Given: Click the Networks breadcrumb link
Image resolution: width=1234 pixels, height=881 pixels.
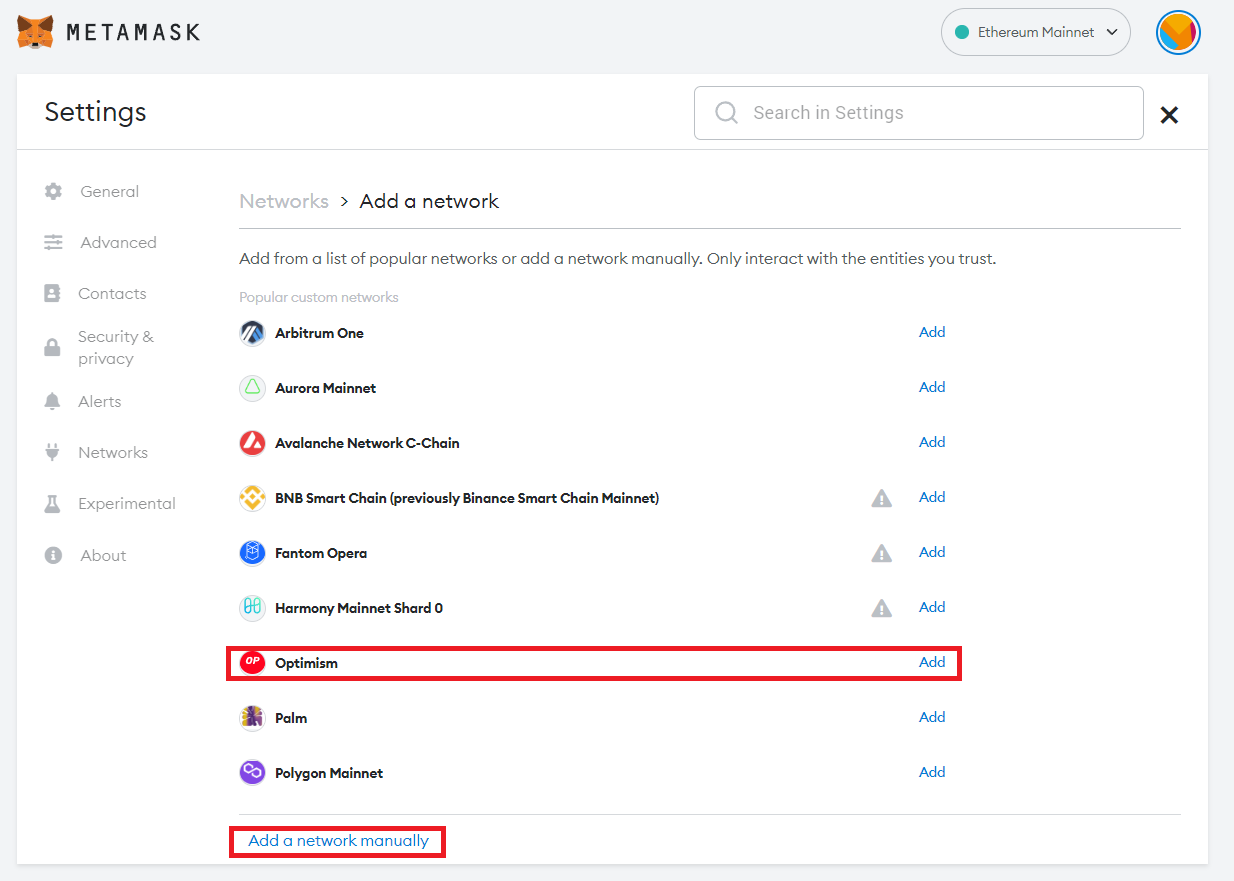Looking at the screenshot, I should pyautogui.click(x=284, y=201).
